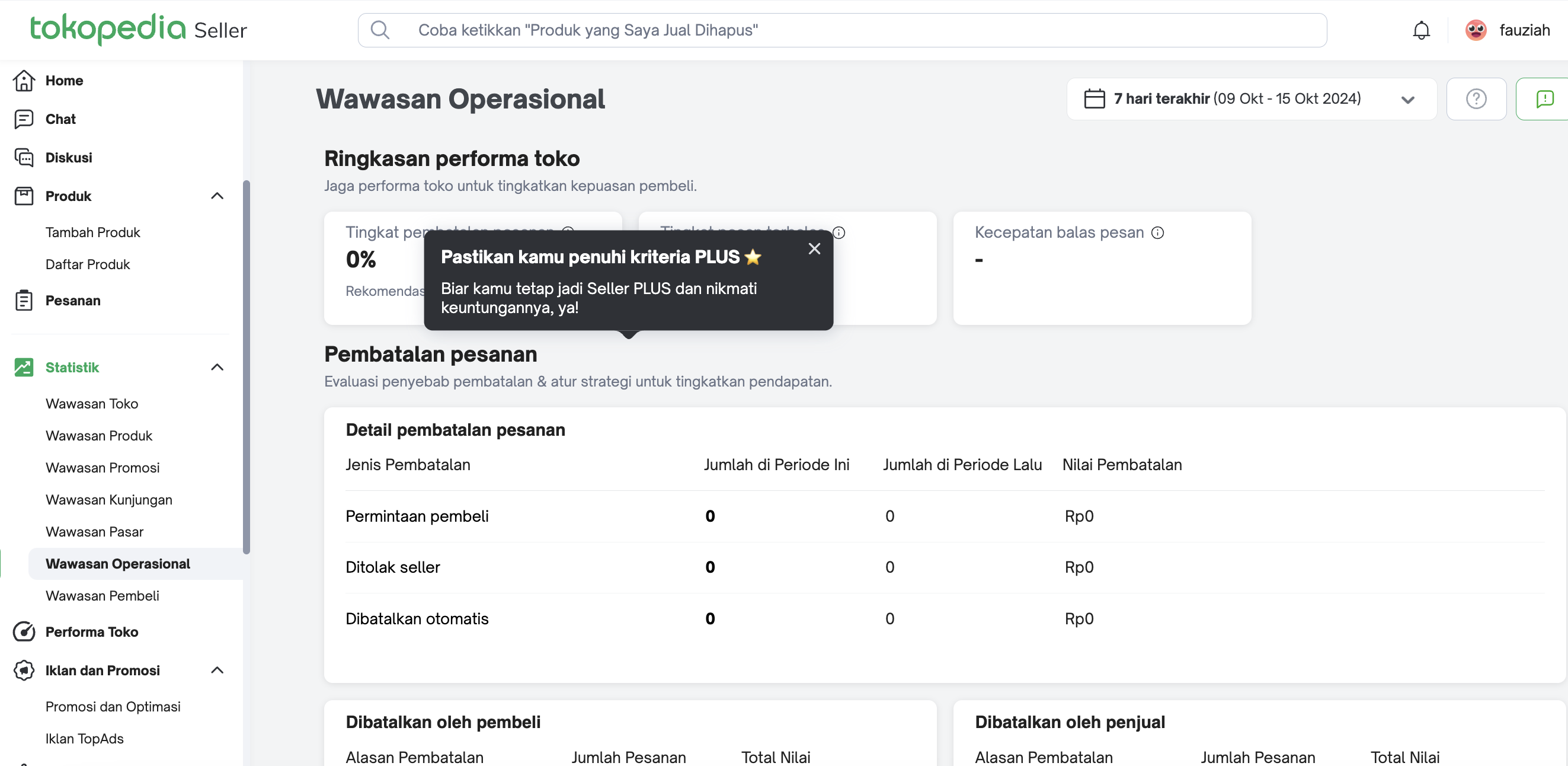Click the Performa Toko gauge icon
Image resolution: width=1568 pixels, height=766 pixels.
[24, 631]
